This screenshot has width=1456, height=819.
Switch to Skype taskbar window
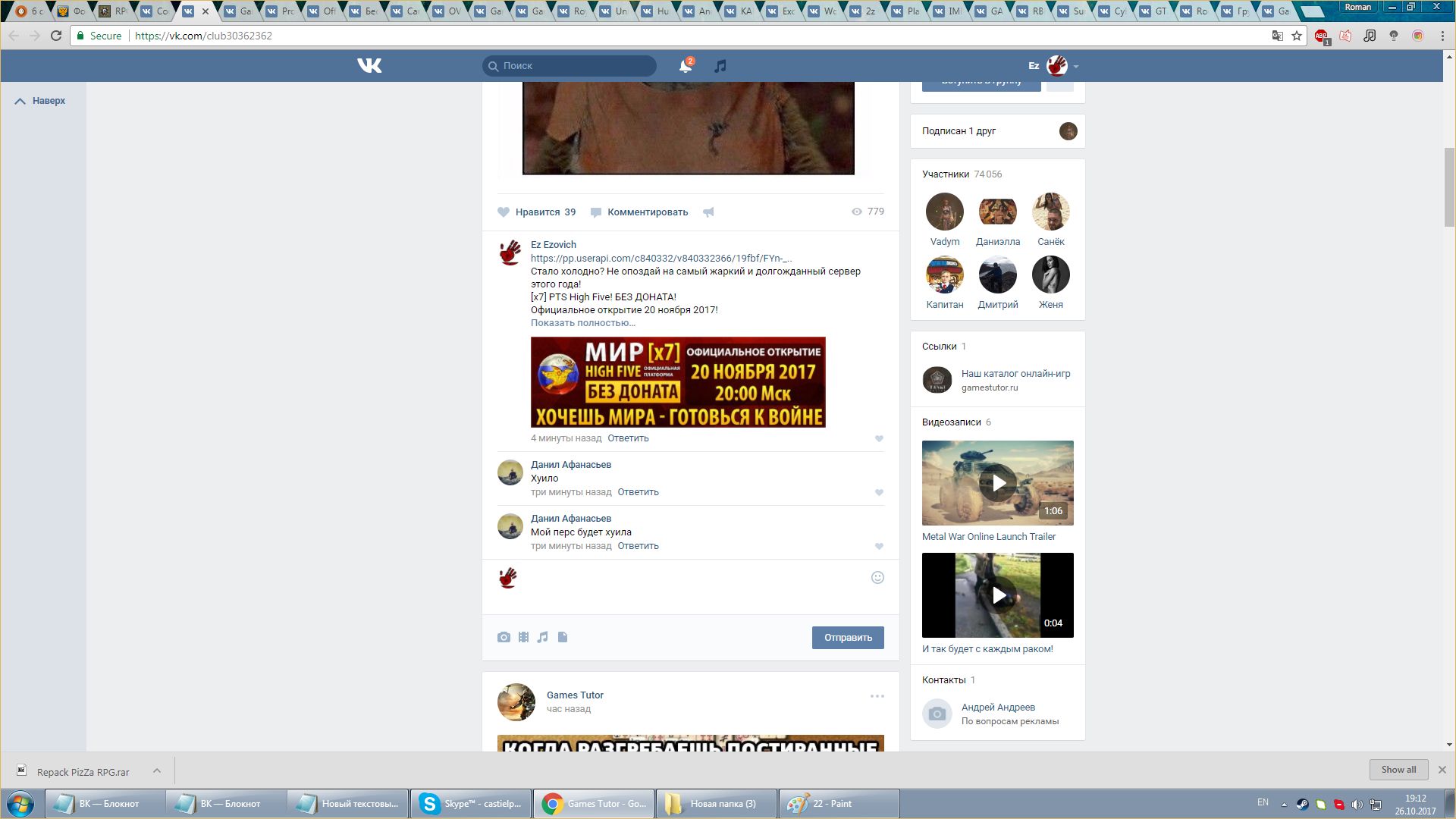471,804
